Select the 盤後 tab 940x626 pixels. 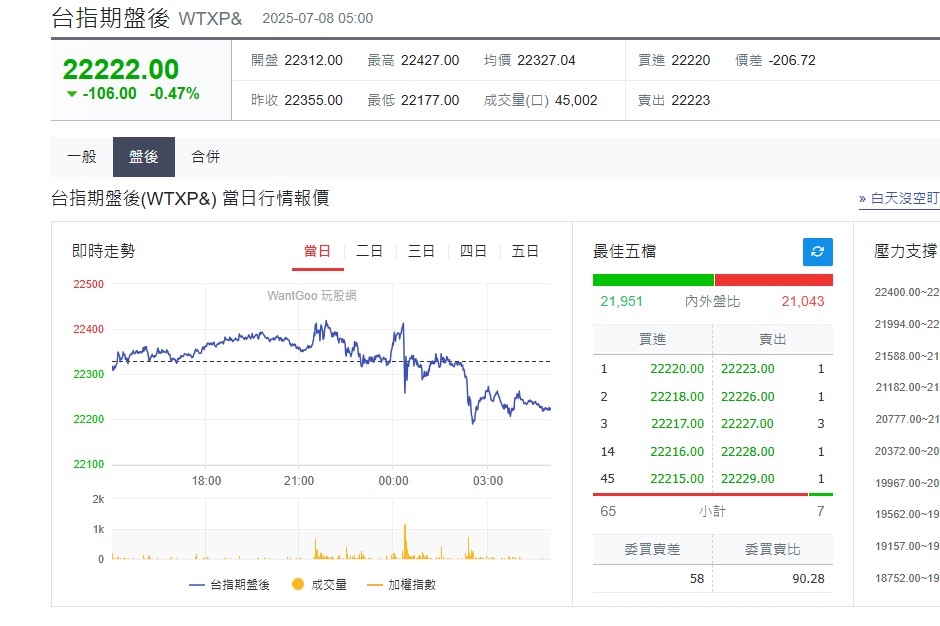143,156
